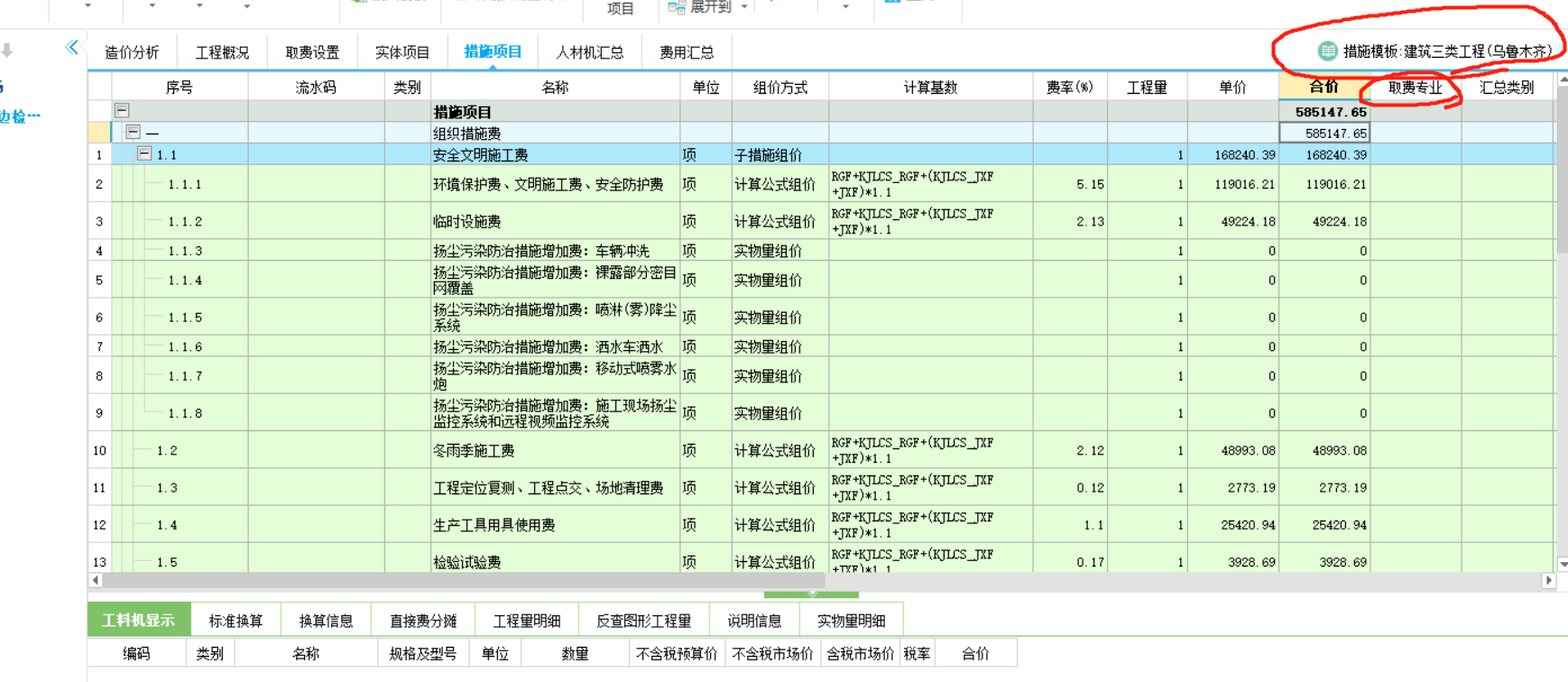Click the 费率(%) column header
The width and height of the screenshot is (1568, 682).
1069,88
